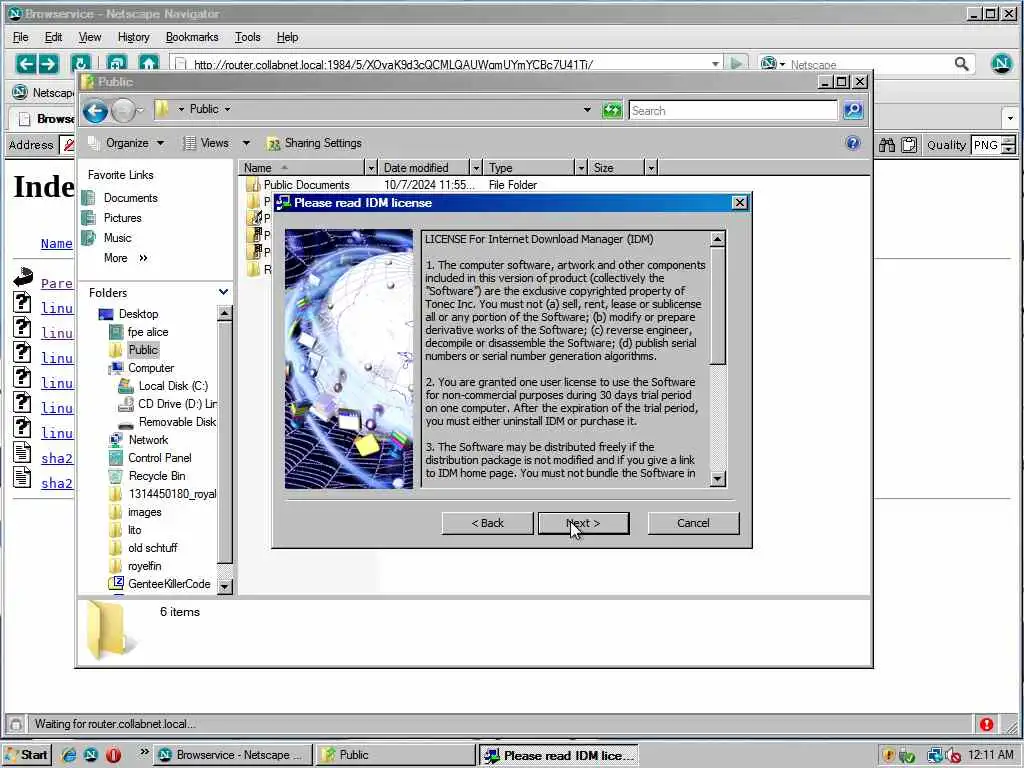Click padlock icon in Netscape status bar
1024x768 pixels.
[16, 724]
